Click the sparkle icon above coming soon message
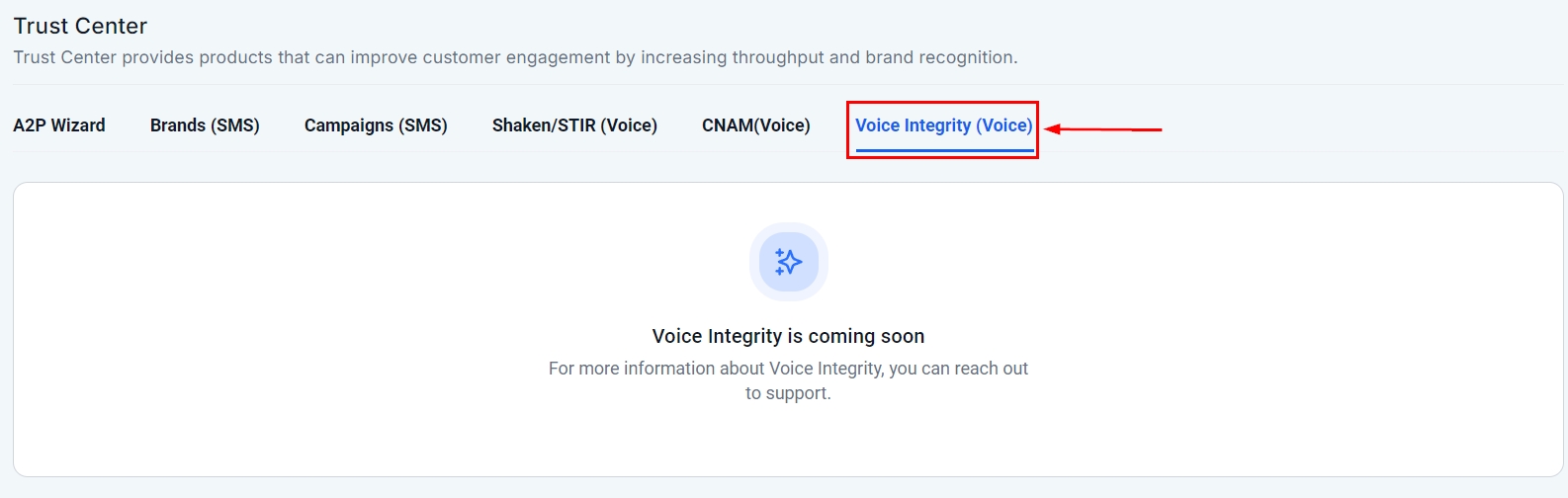The height and width of the screenshot is (498, 1568). coord(788,262)
